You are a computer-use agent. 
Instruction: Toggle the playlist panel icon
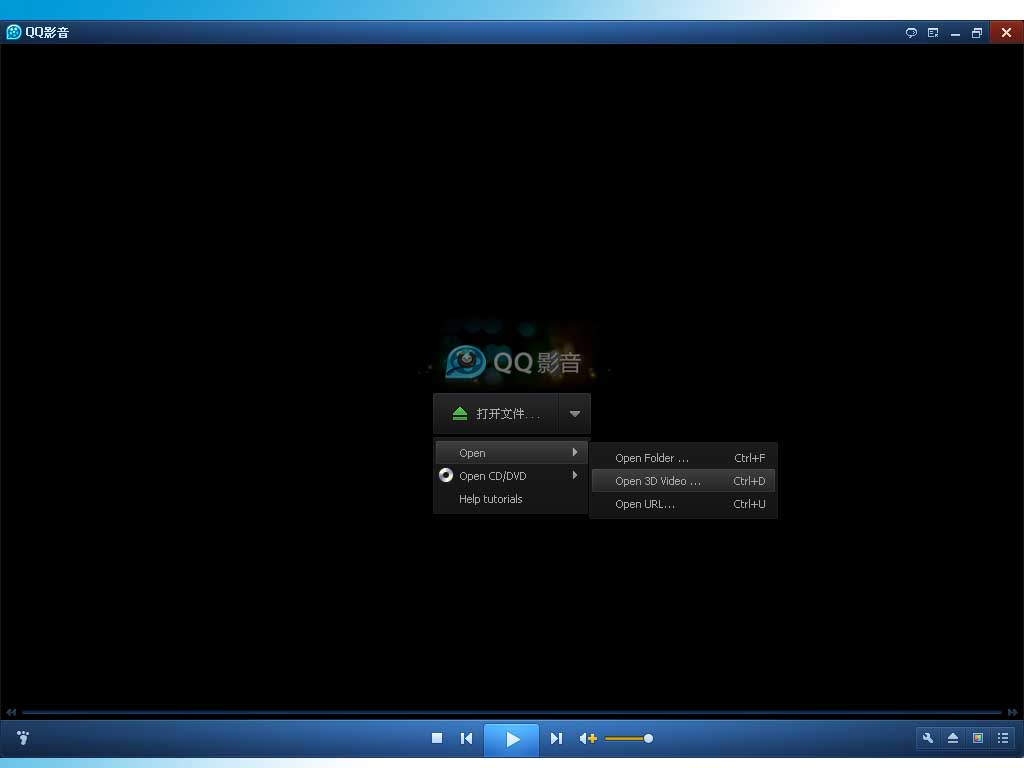[x=1003, y=738]
